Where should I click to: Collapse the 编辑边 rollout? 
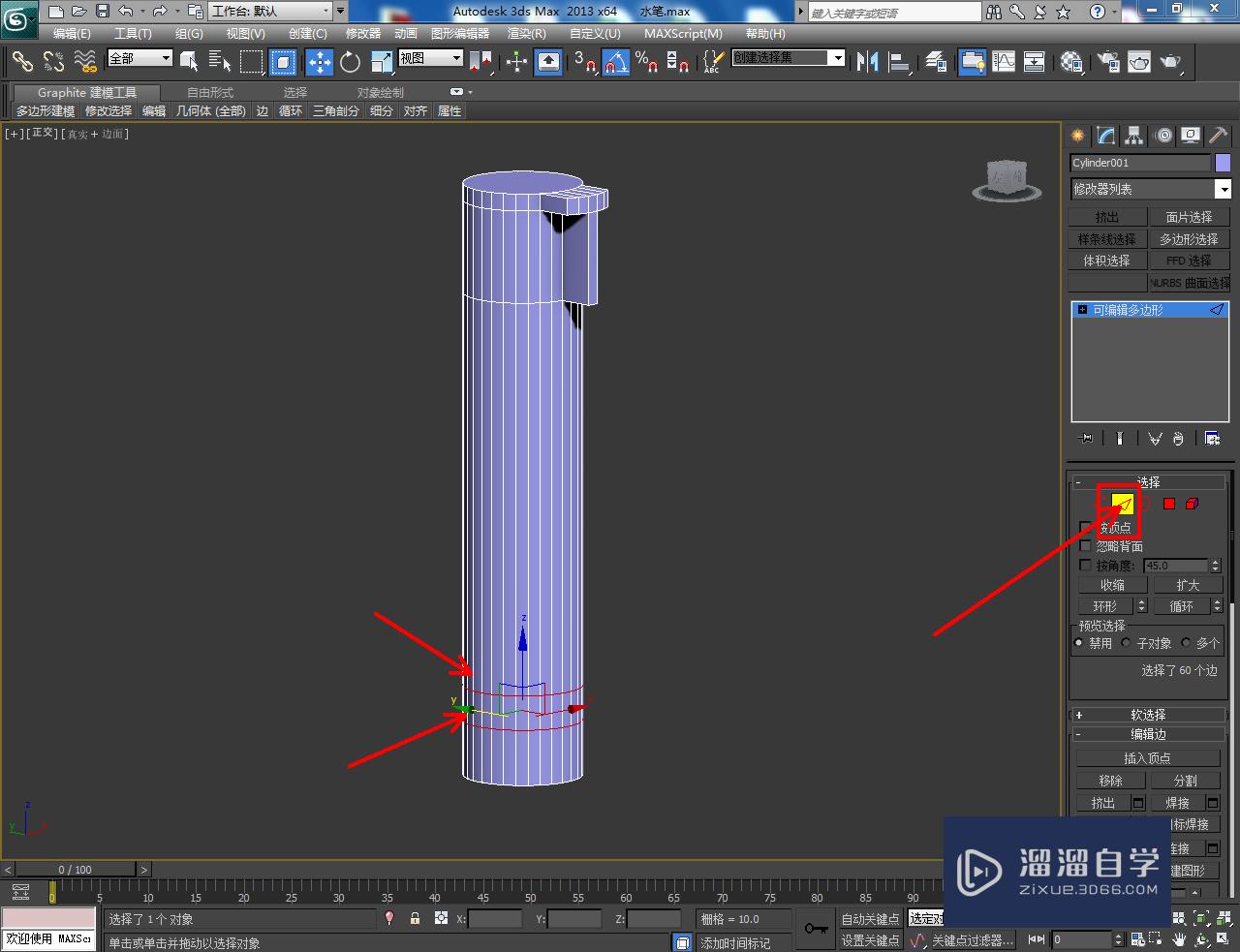pos(1147,734)
